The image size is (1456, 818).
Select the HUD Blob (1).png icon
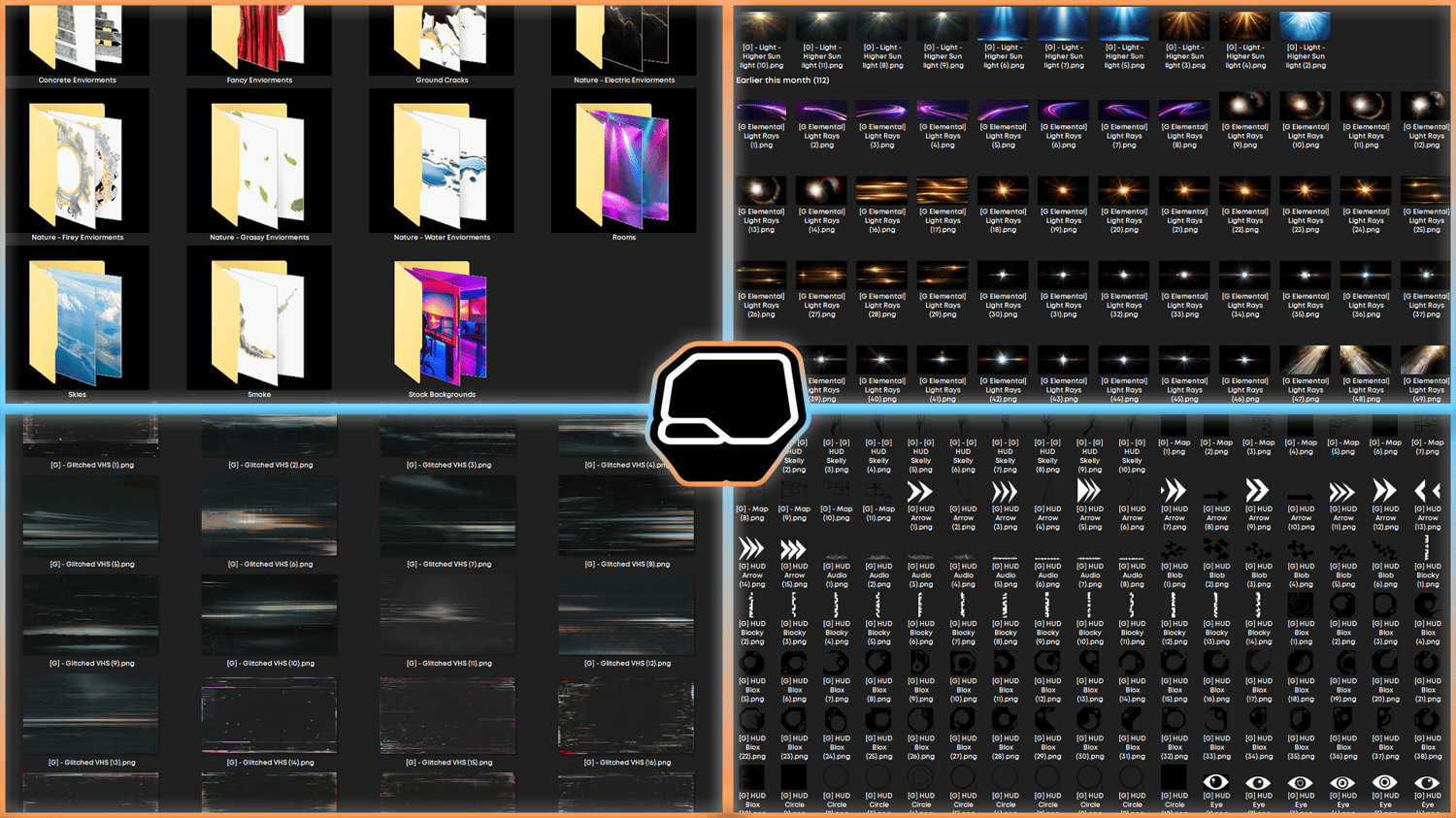1174,549
